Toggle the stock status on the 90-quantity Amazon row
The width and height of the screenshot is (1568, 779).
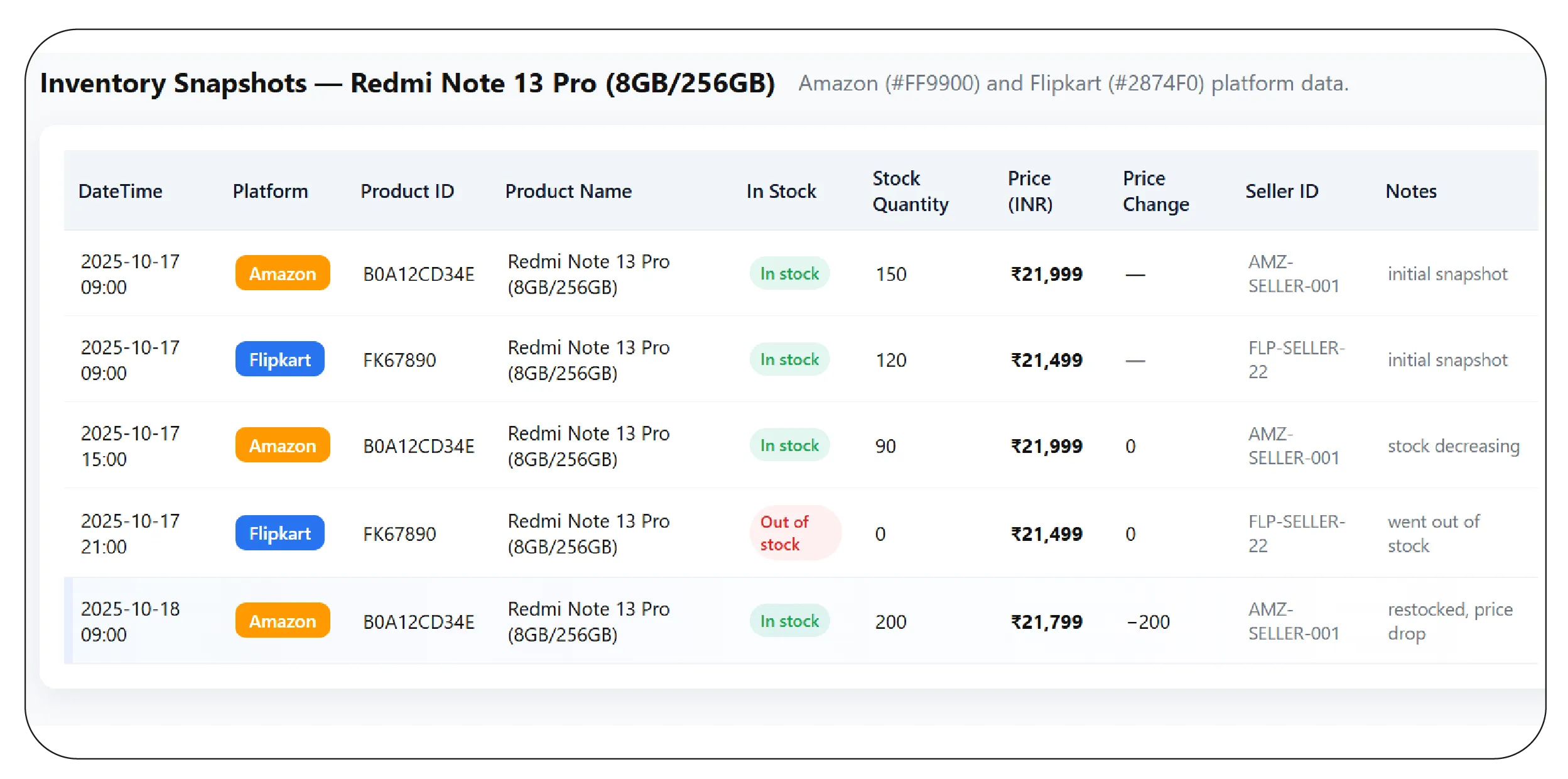click(789, 445)
